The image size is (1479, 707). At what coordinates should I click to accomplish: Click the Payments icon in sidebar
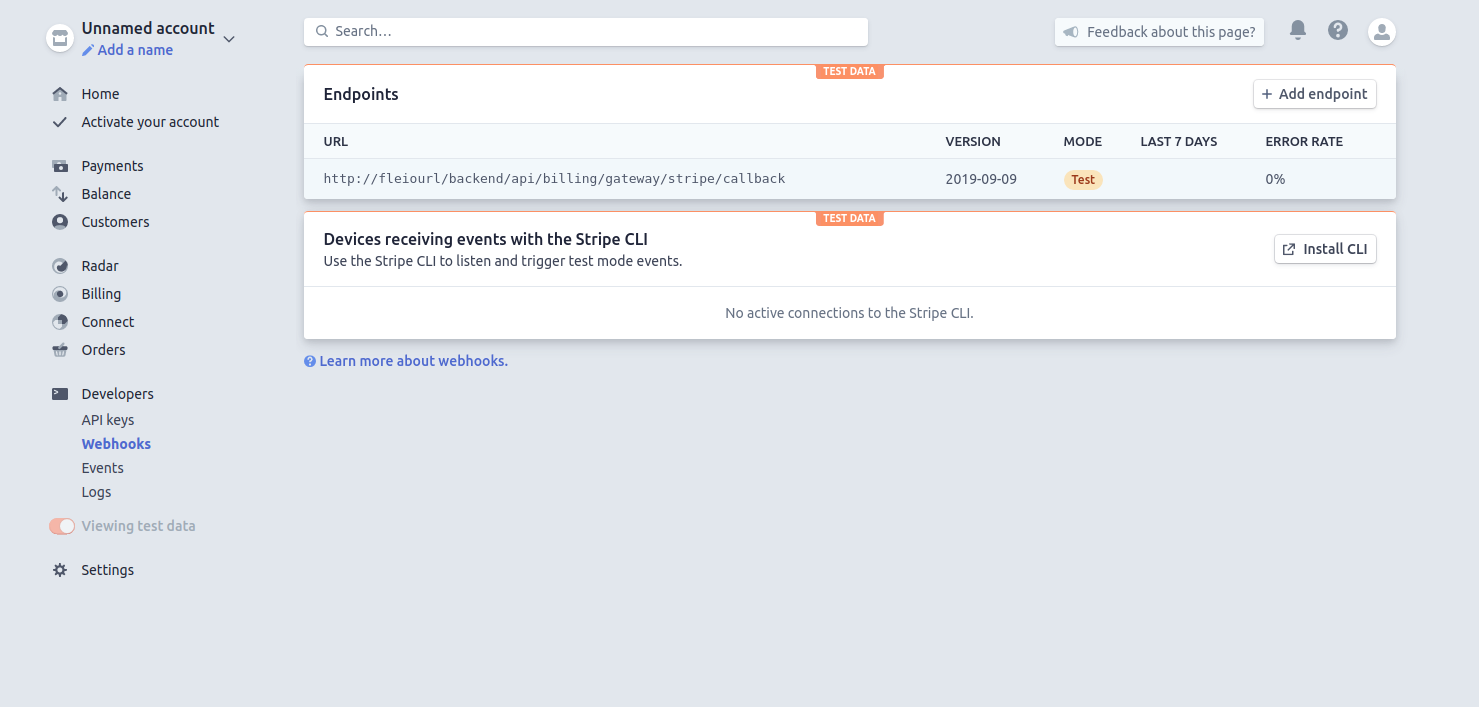coord(60,166)
